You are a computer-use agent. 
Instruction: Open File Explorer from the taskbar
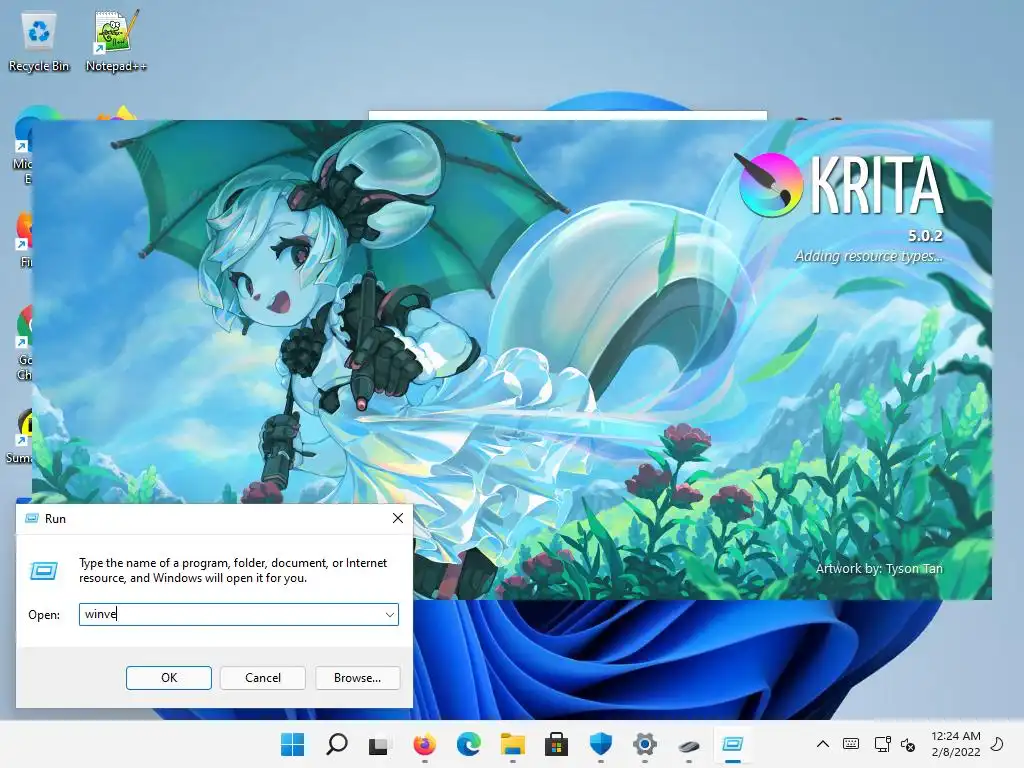point(513,744)
